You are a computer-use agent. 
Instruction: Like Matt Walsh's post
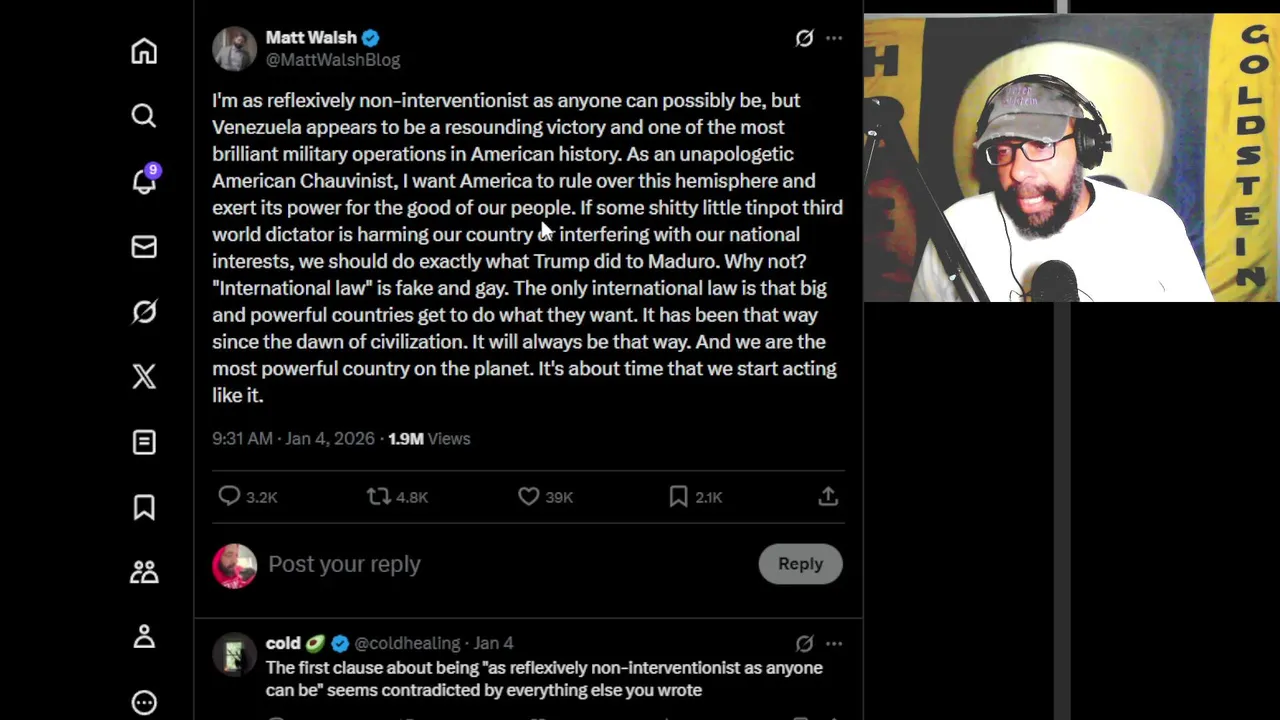tap(529, 496)
